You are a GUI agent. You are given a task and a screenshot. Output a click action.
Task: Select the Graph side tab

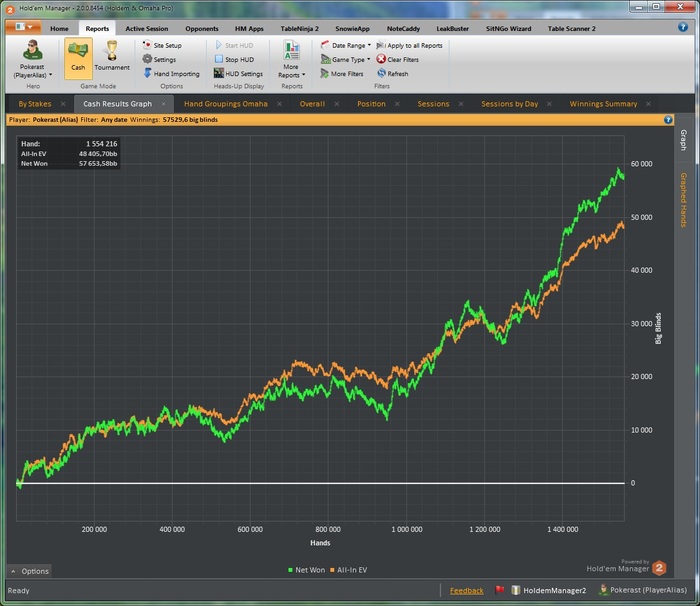point(683,140)
